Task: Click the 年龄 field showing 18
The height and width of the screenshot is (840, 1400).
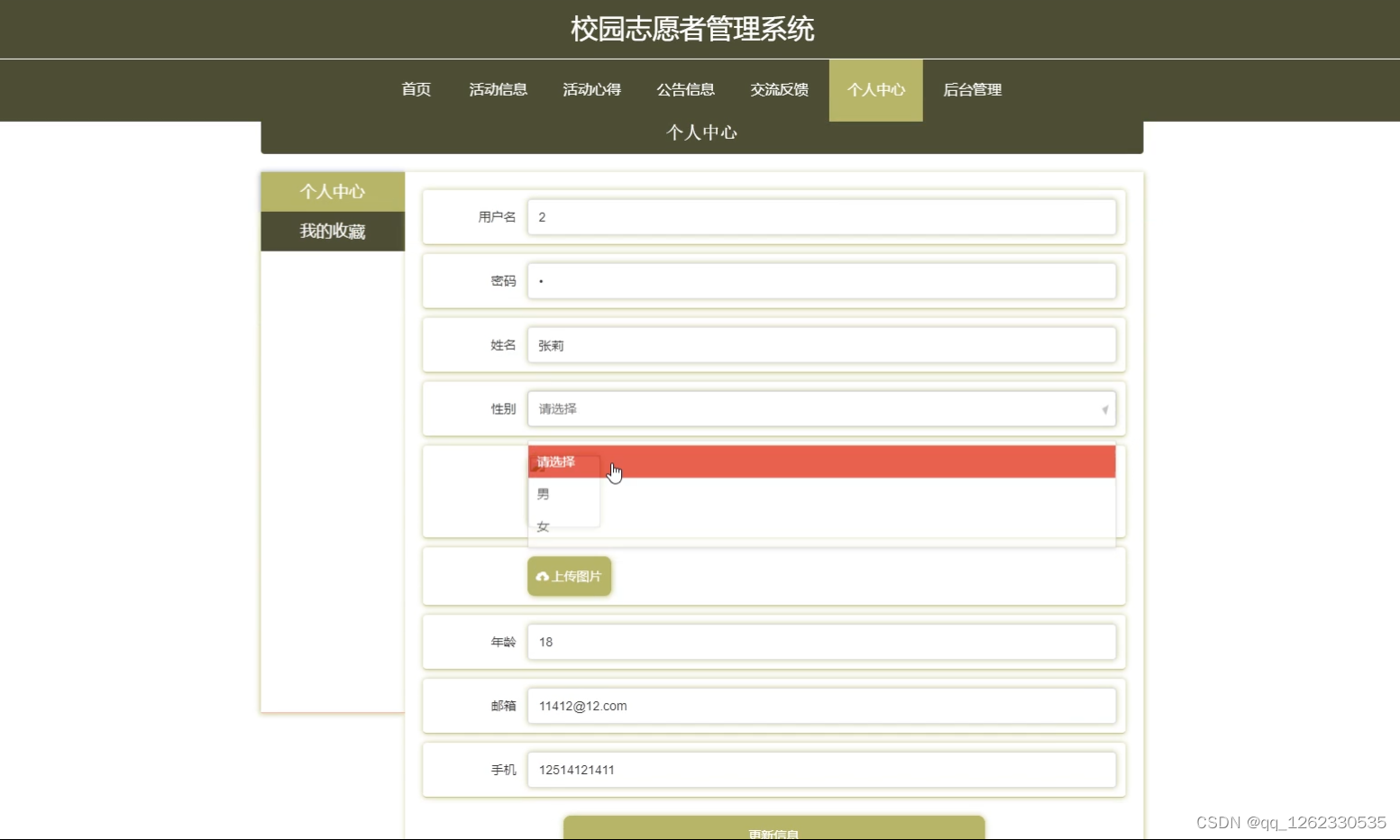Action: coord(821,643)
